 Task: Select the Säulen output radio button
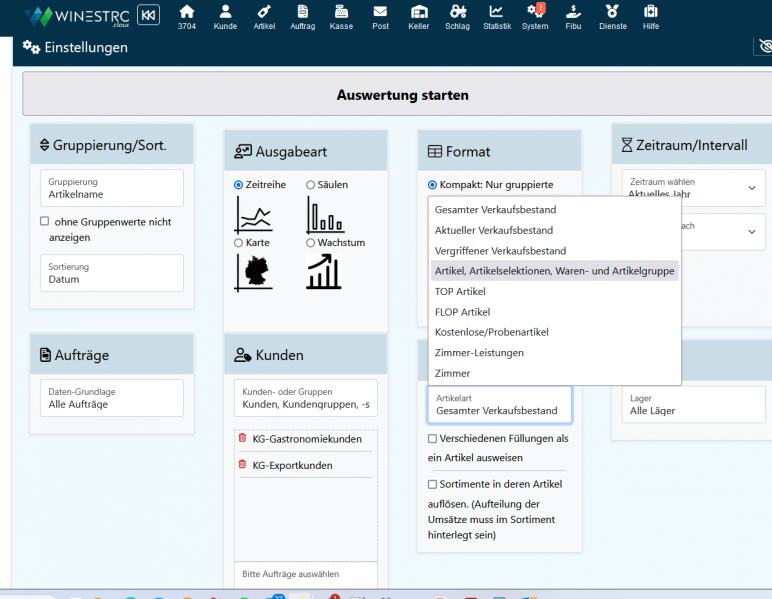[311, 185]
